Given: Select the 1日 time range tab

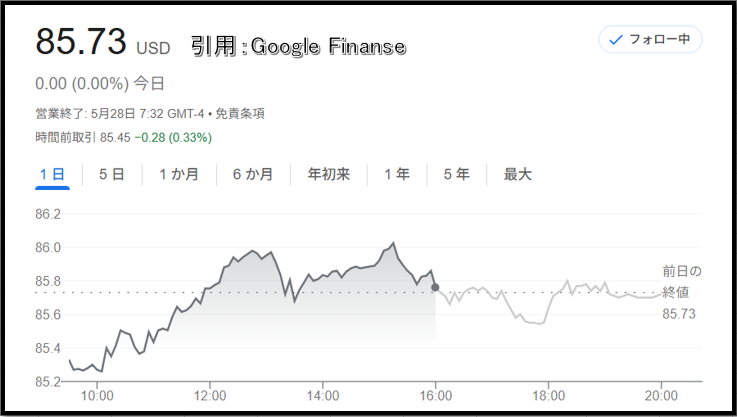Looking at the screenshot, I should click(52, 174).
